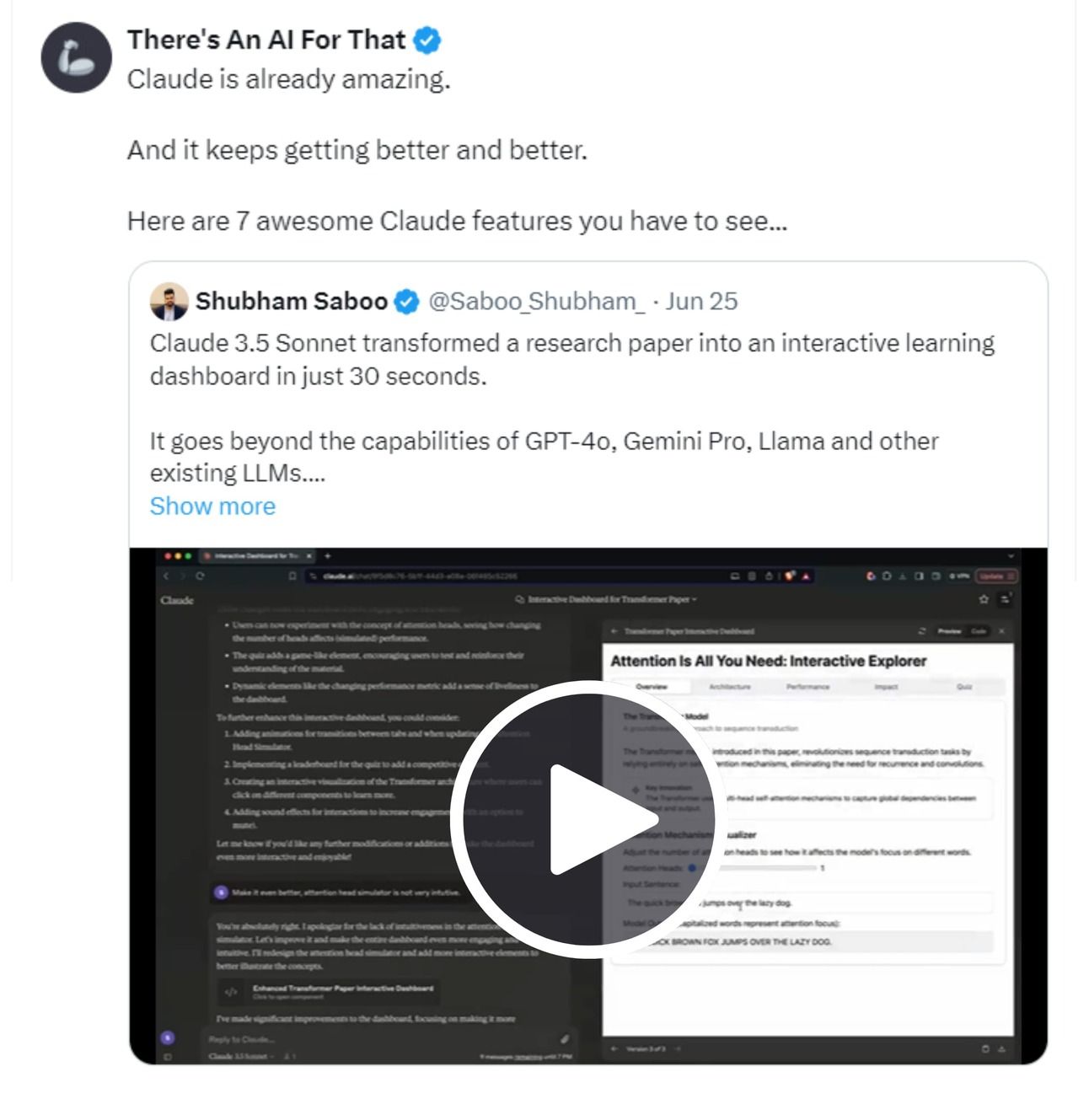Toggle artifact view to Code
The image size is (1089, 1120).
coord(978,630)
